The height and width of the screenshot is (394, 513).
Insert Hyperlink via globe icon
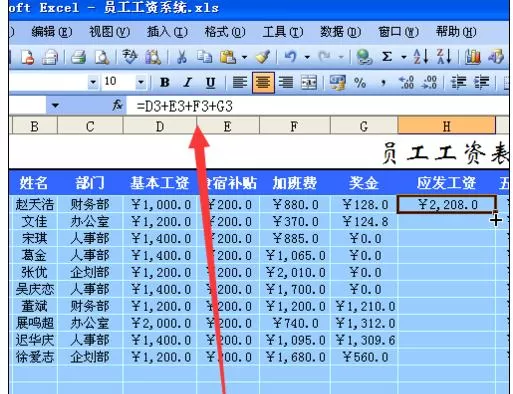(x=364, y=57)
